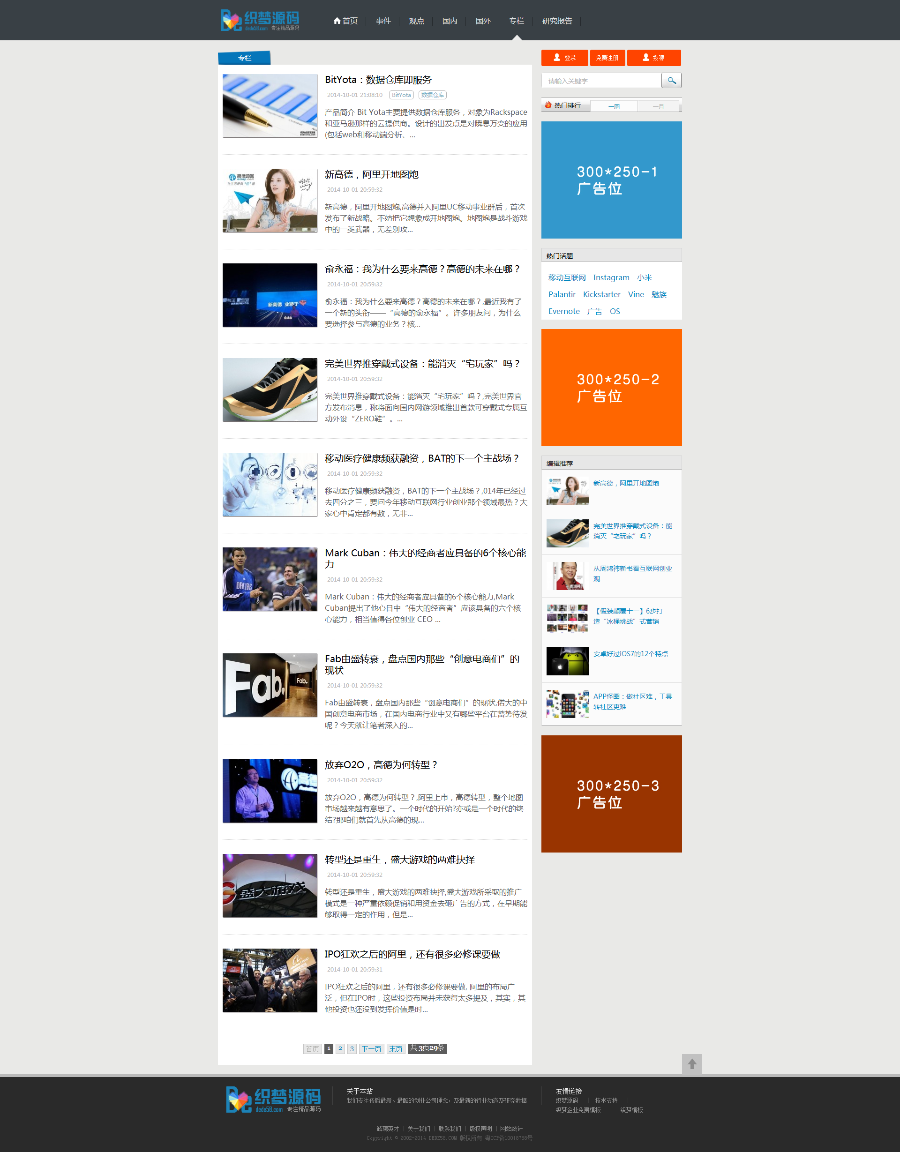Open the OS hot topic tag
This screenshot has width=900, height=1152.
point(615,312)
